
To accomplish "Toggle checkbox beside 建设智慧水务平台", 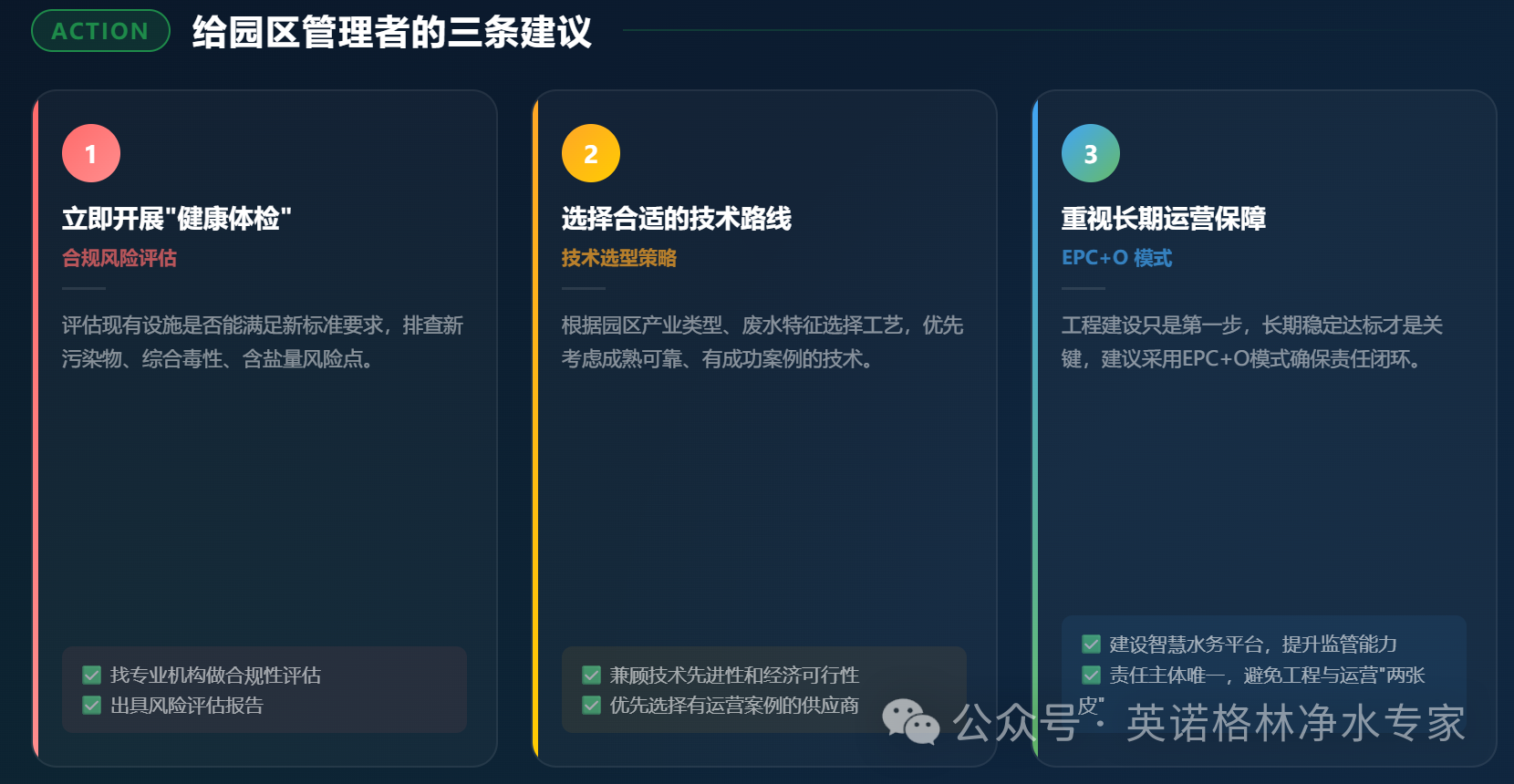I will [1091, 645].
